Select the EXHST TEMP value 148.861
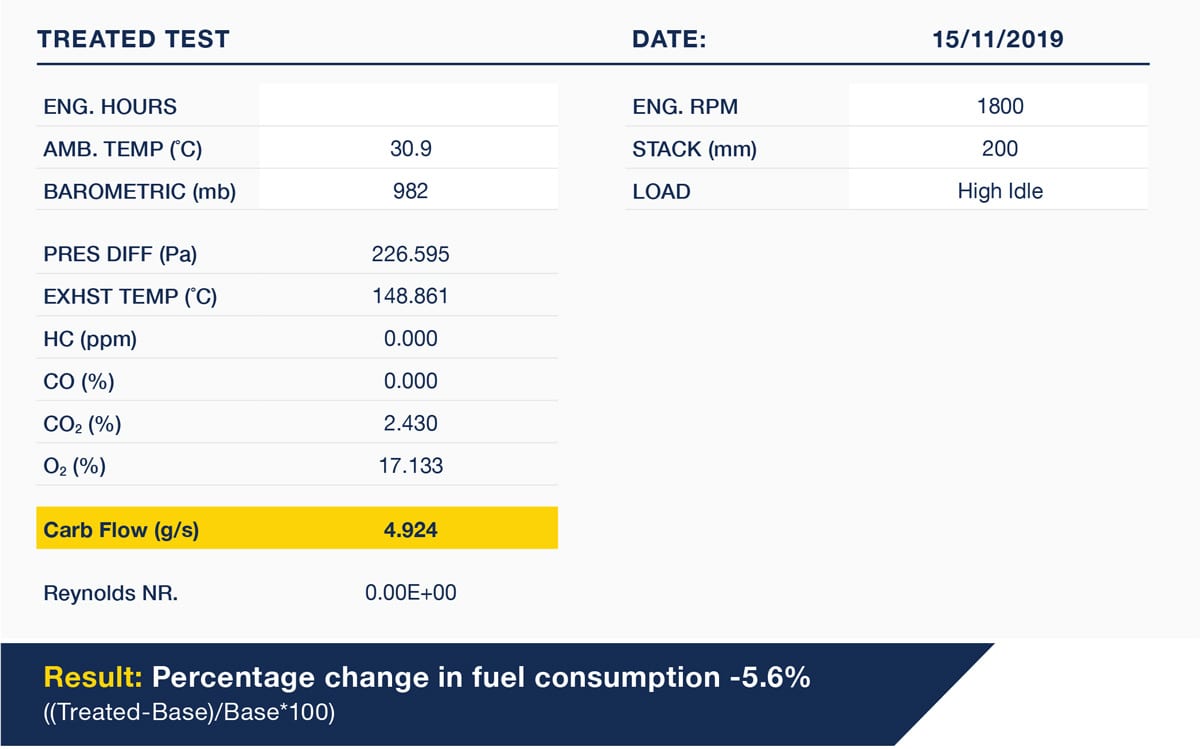The height and width of the screenshot is (749, 1200). point(410,297)
